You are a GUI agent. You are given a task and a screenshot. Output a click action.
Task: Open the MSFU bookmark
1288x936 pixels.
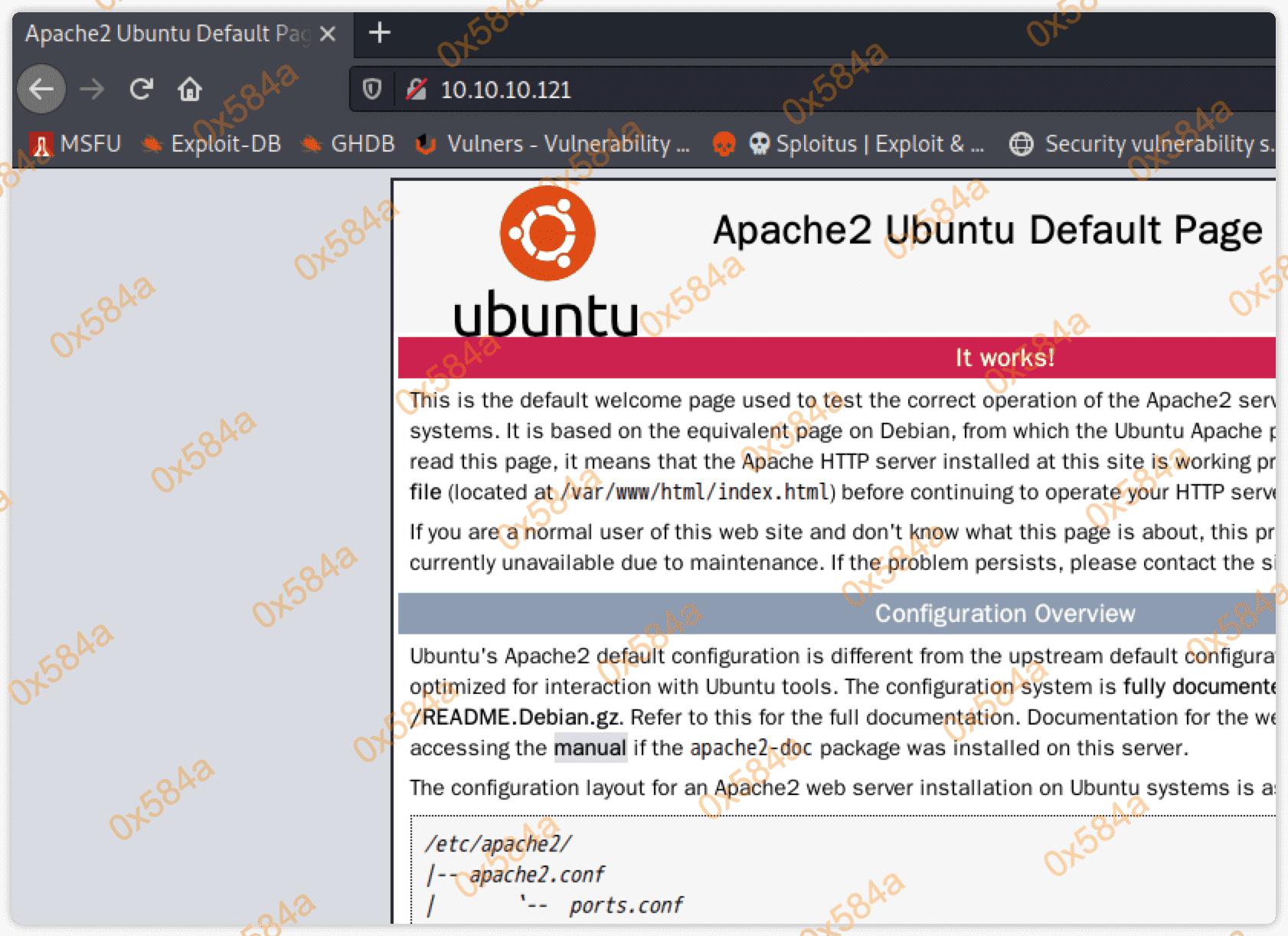coord(76,144)
